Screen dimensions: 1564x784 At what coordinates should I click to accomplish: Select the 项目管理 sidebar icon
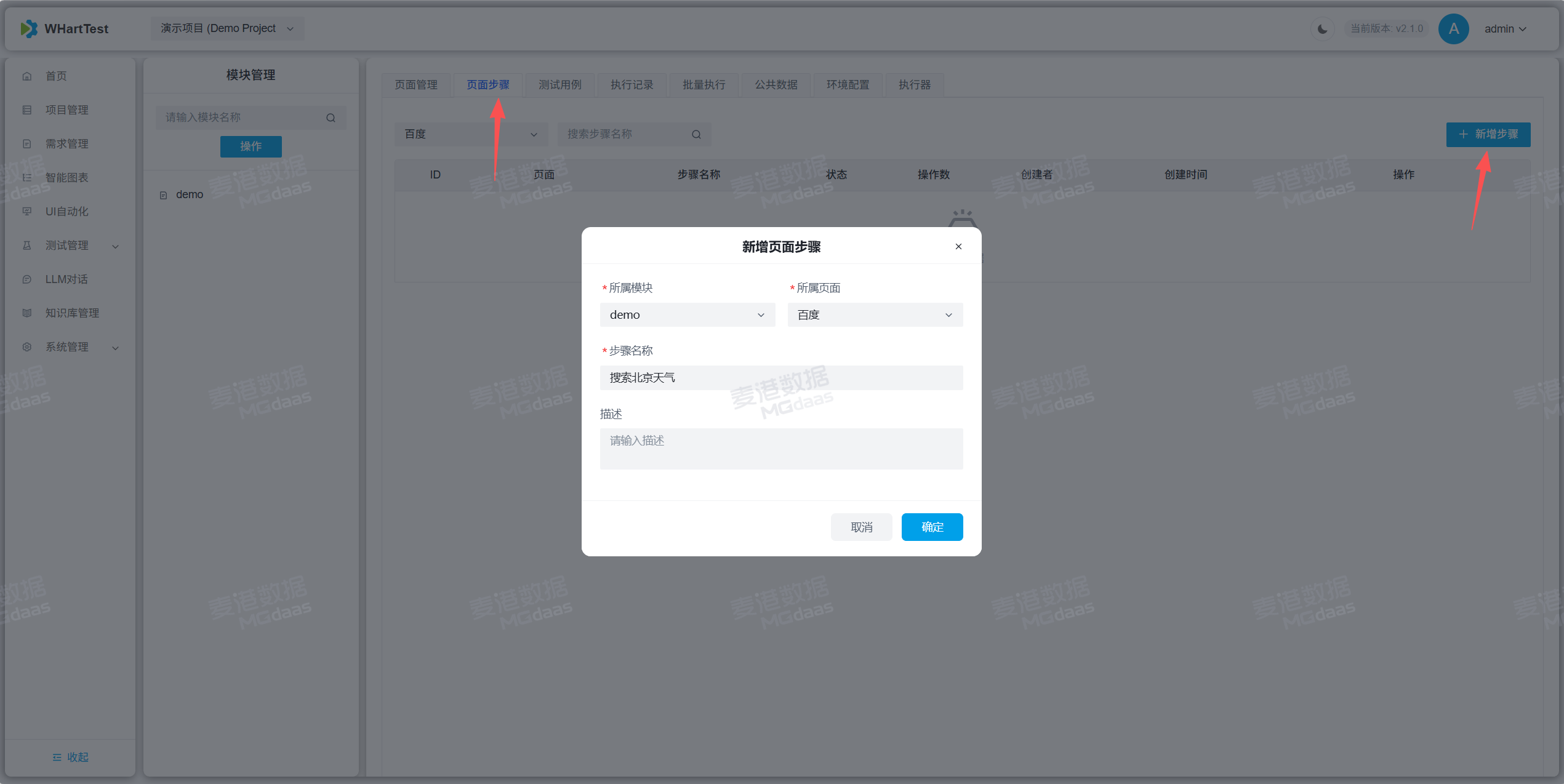point(26,110)
